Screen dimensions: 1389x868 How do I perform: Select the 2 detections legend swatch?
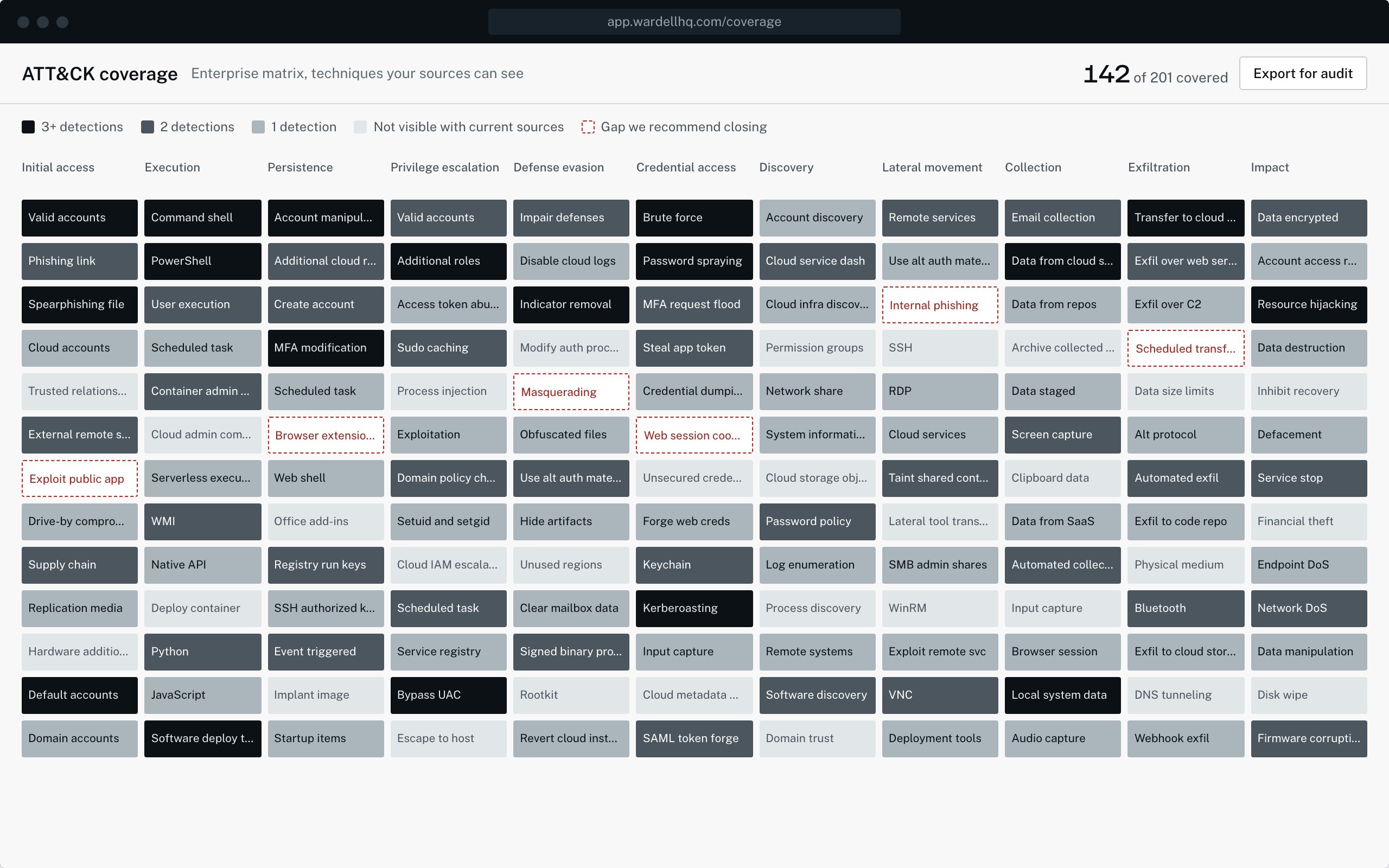148,127
